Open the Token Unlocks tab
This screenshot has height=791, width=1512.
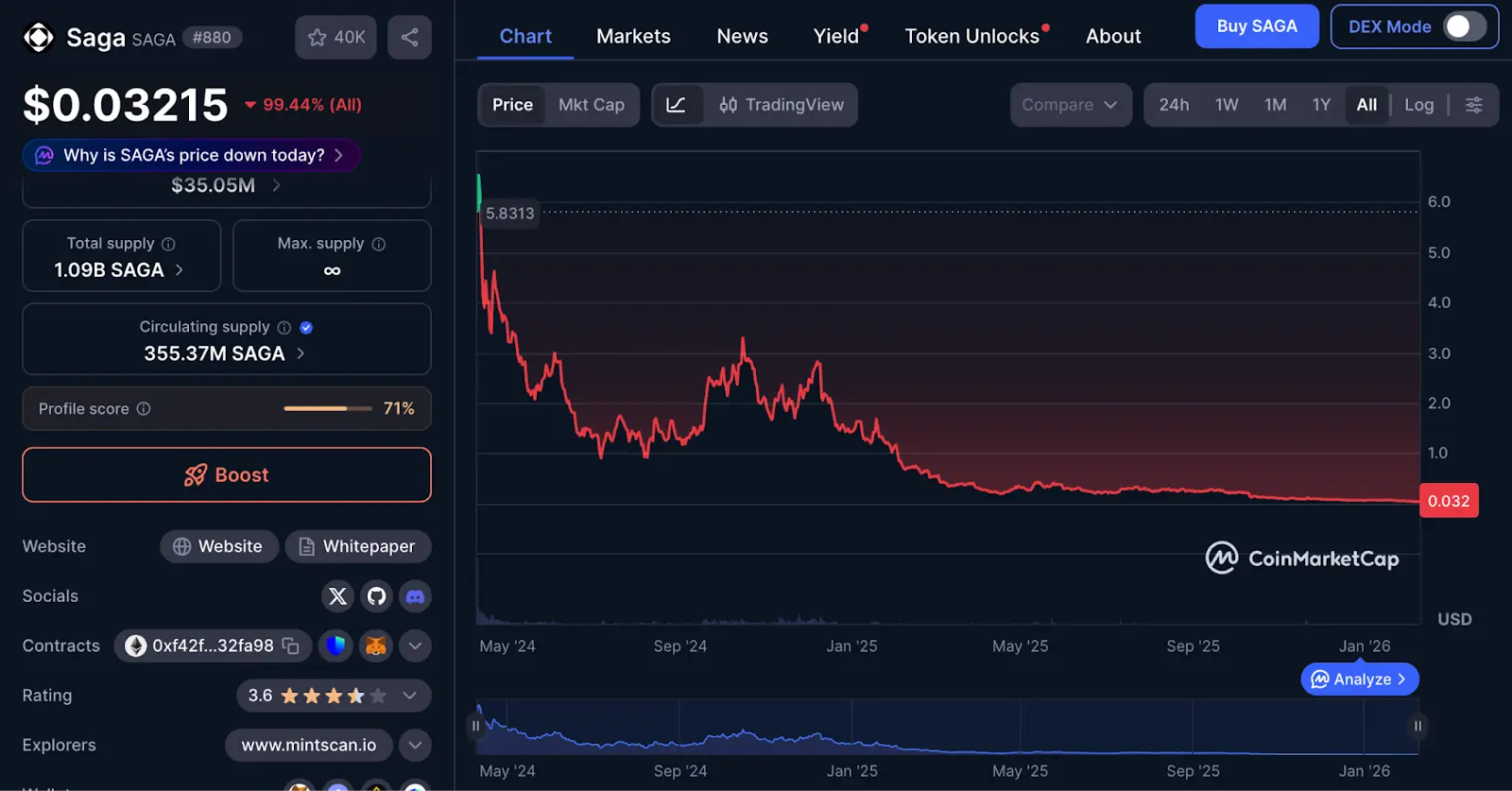(x=971, y=36)
